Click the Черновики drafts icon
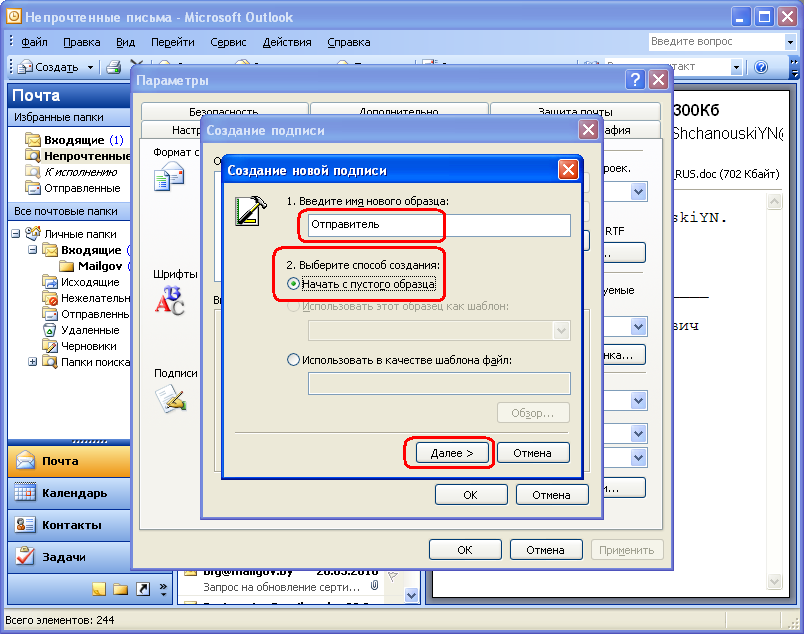 click(50, 346)
